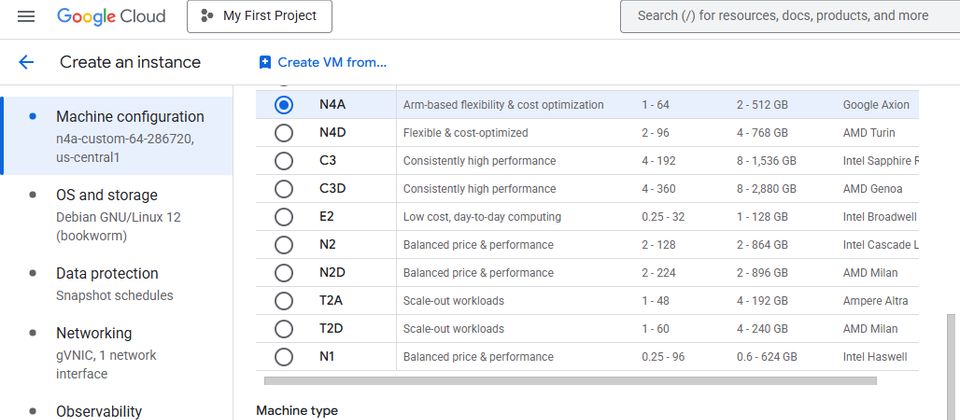Choose the C3D series radio button
960x420 pixels.
pyautogui.click(x=284, y=189)
